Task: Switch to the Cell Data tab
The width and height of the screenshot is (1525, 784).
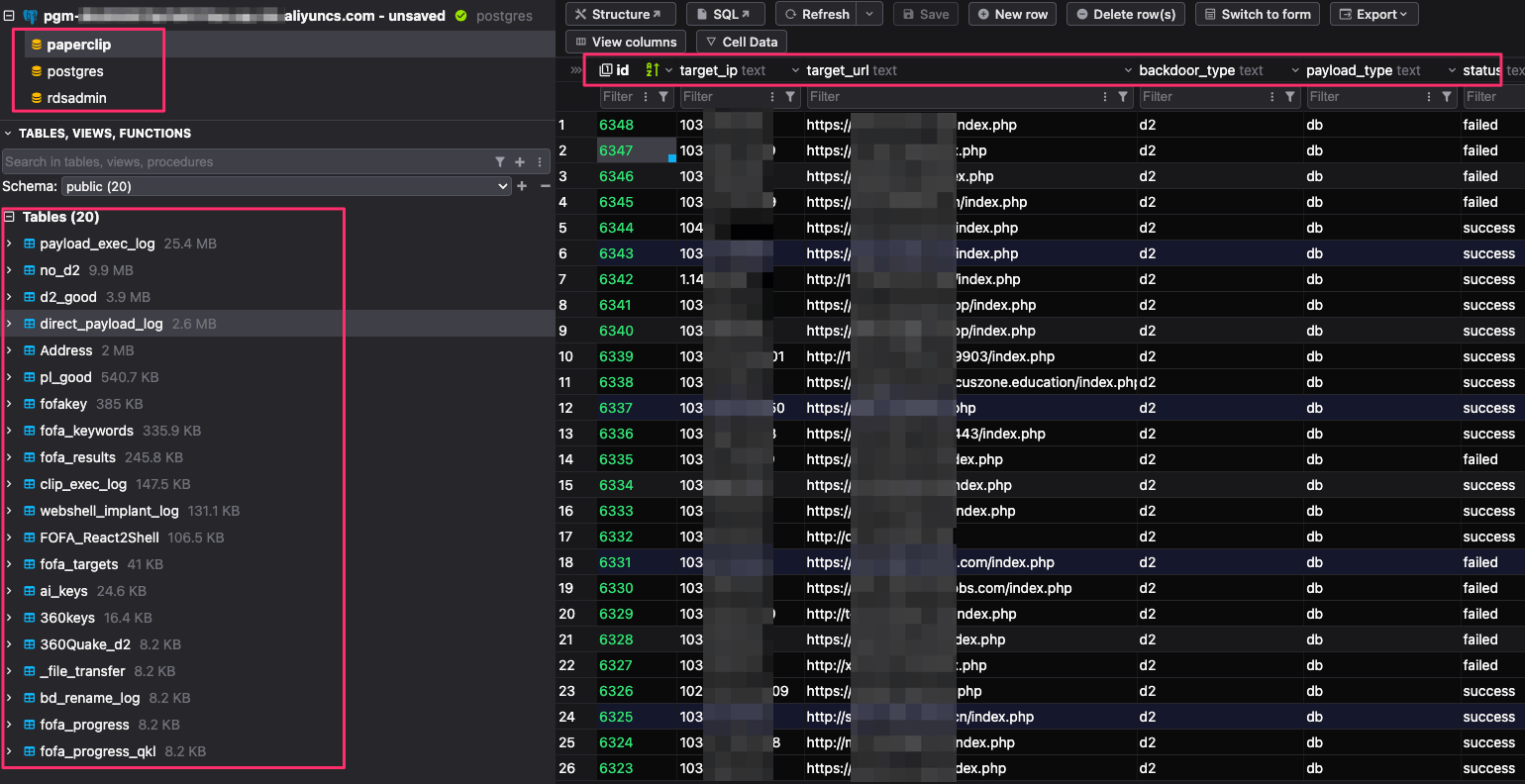Action: click(741, 42)
